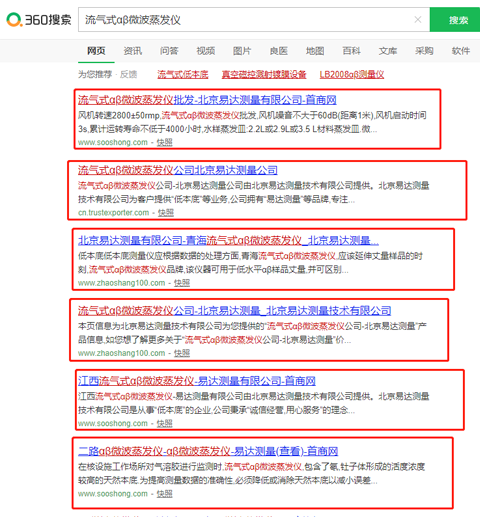The image size is (480, 517).
Task: Go to the 采购 tab
Action: click(x=424, y=51)
